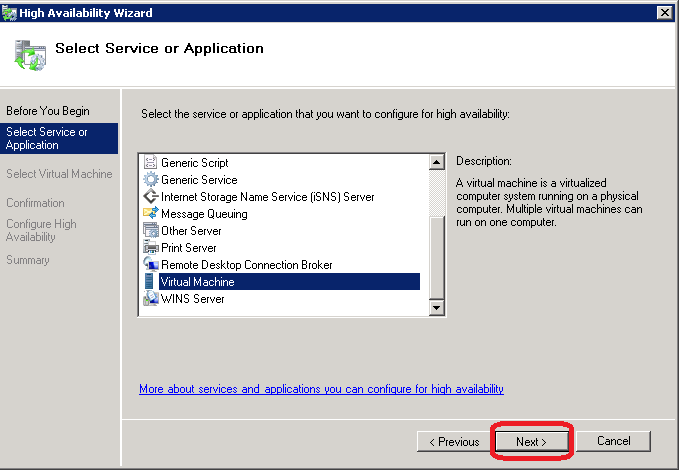
Task: Click the Generic Script list icon
Action: tap(151, 163)
